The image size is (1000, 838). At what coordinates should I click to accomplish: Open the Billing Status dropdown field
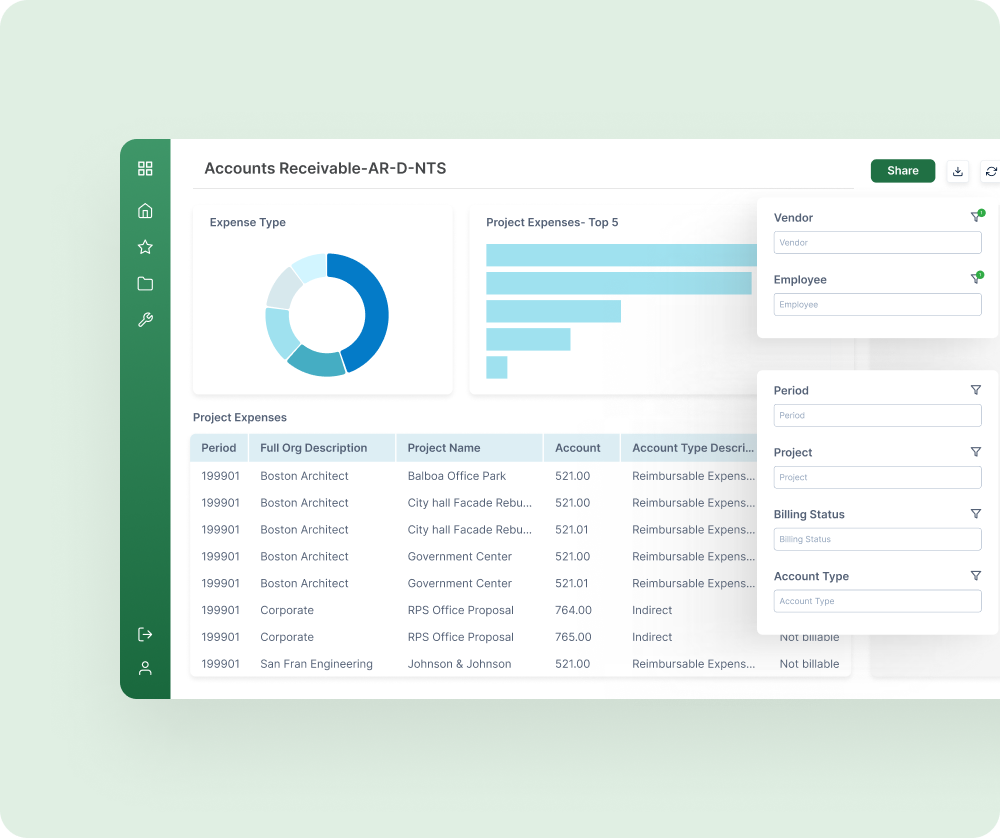(x=877, y=539)
